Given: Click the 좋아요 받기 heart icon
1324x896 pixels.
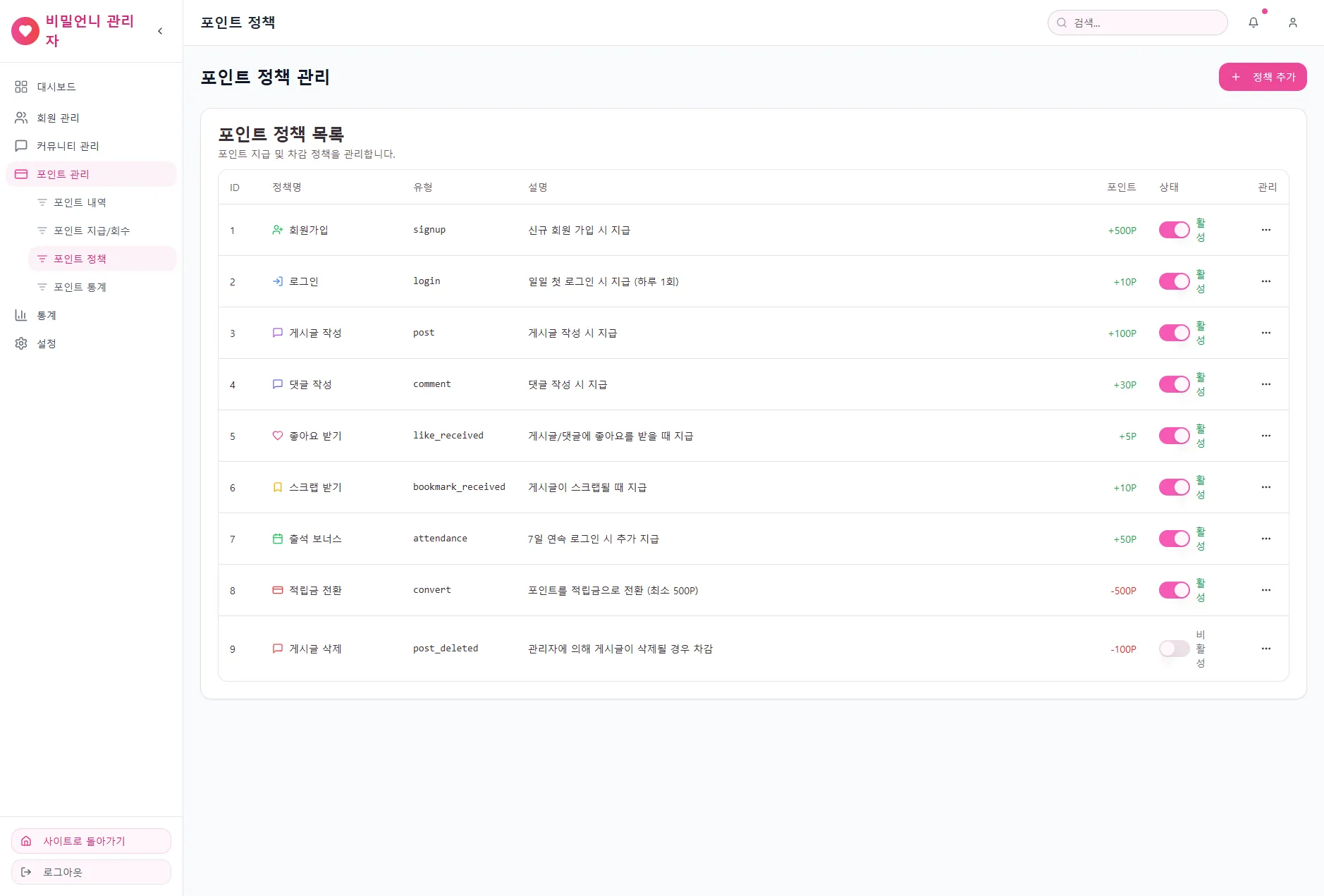Looking at the screenshot, I should 278,436.
